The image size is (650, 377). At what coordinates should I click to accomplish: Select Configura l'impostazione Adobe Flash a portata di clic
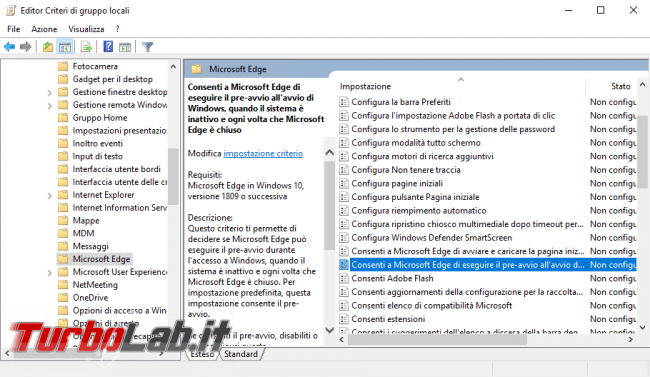(453, 116)
